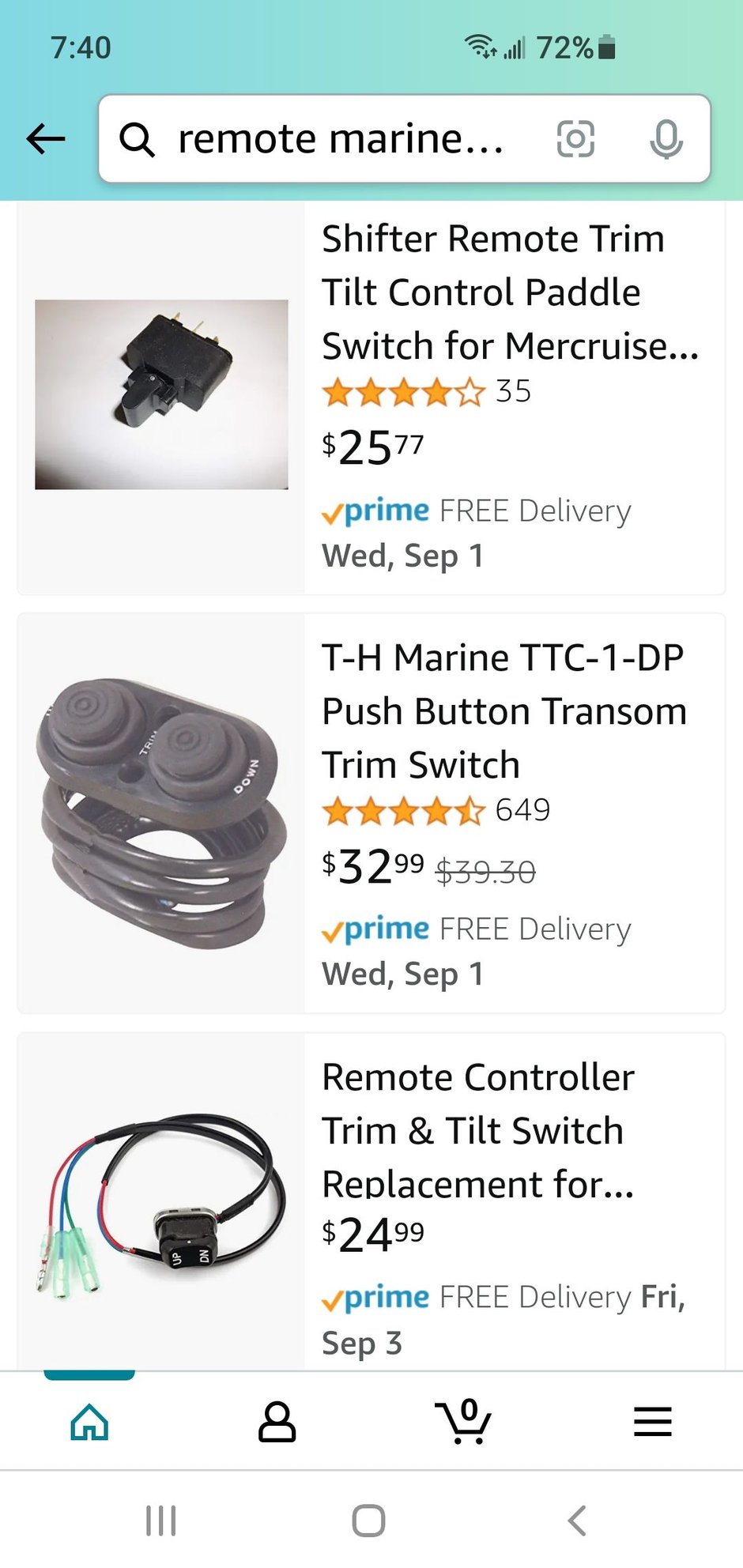Image resolution: width=743 pixels, height=1568 pixels.
Task: Tap the back arrow beside the search bar
Action: click(x=46, y=139)
